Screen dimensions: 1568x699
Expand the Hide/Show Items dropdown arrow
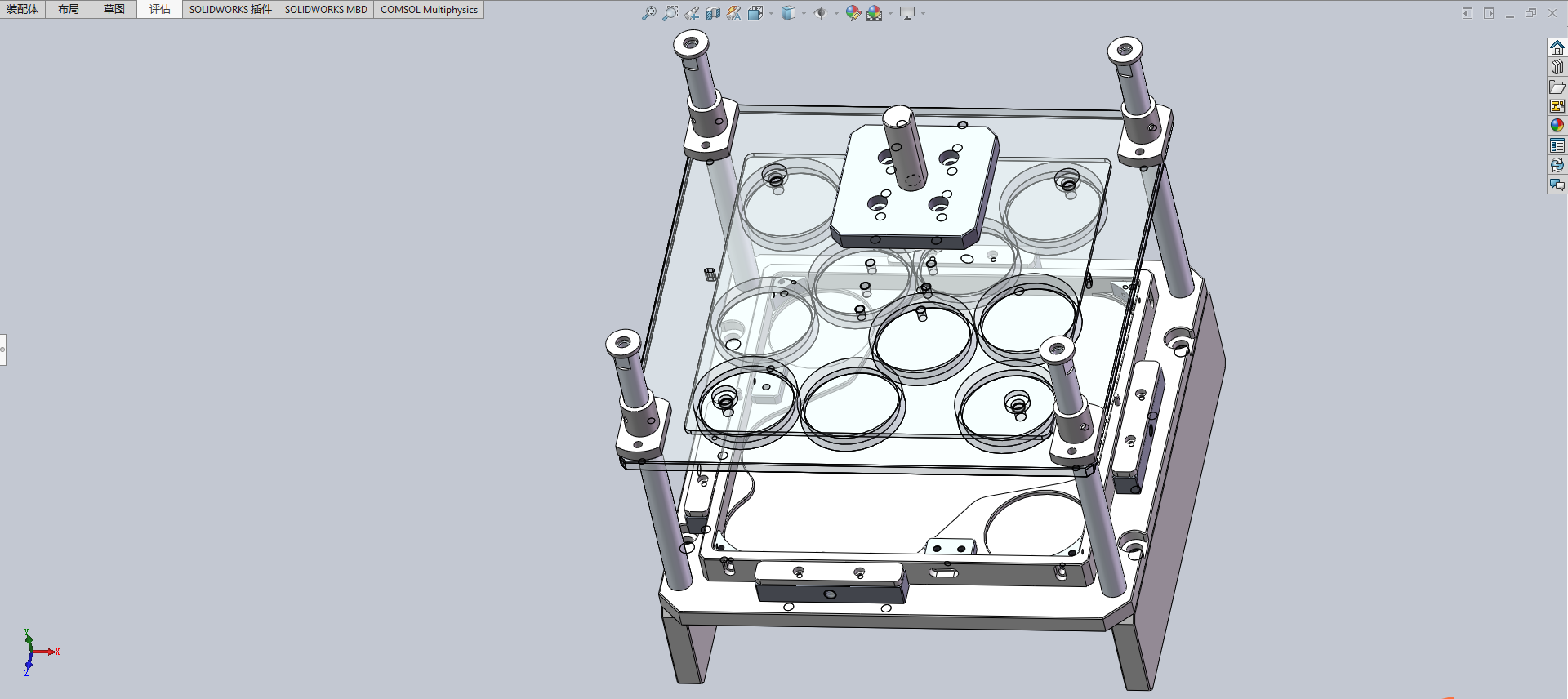pyautogui.click(x=836, y=13)
